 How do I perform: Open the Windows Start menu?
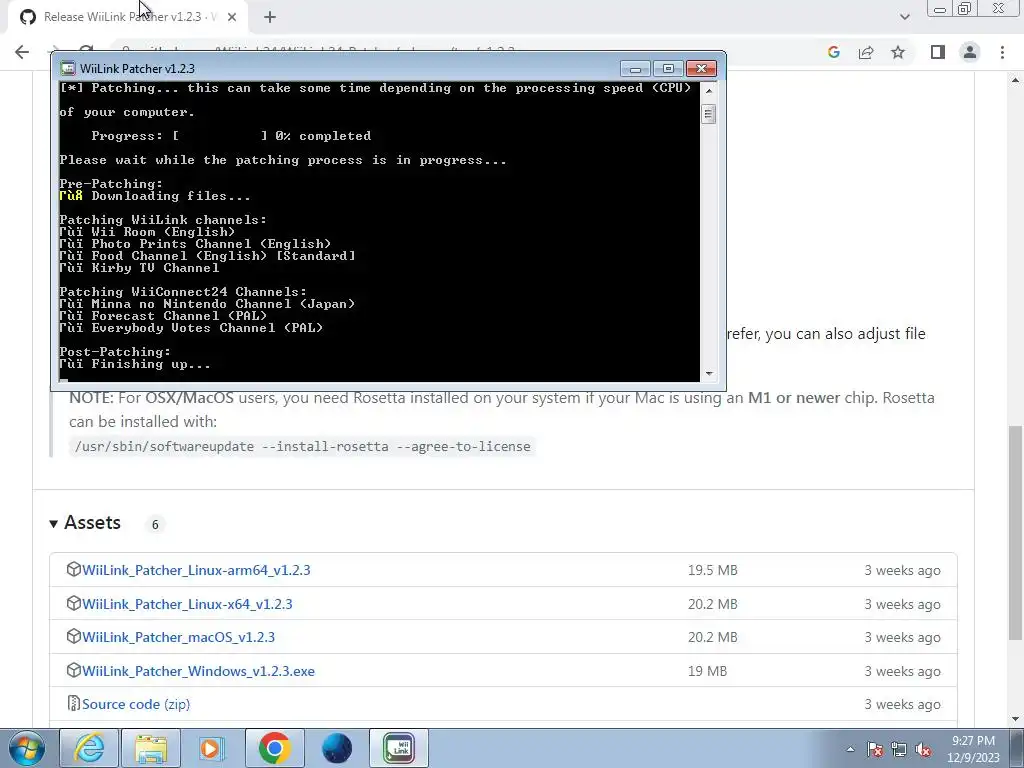(x=27, y=748)
